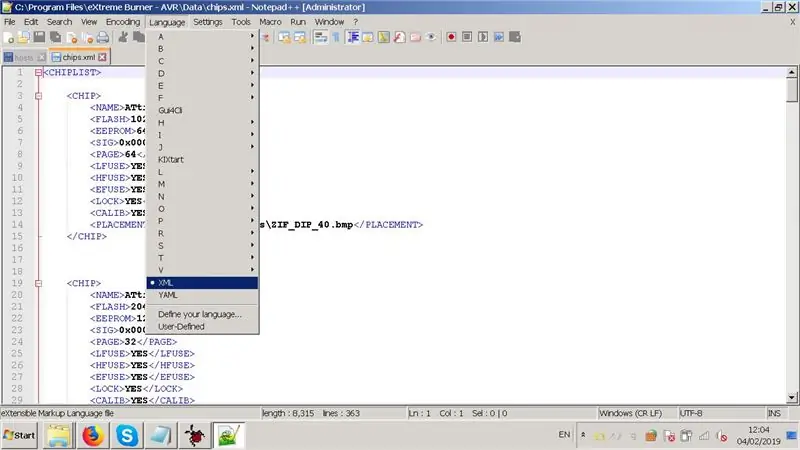Select YAML in the Language menu
This screenshot has height=450, width=800.
[203, 295]
